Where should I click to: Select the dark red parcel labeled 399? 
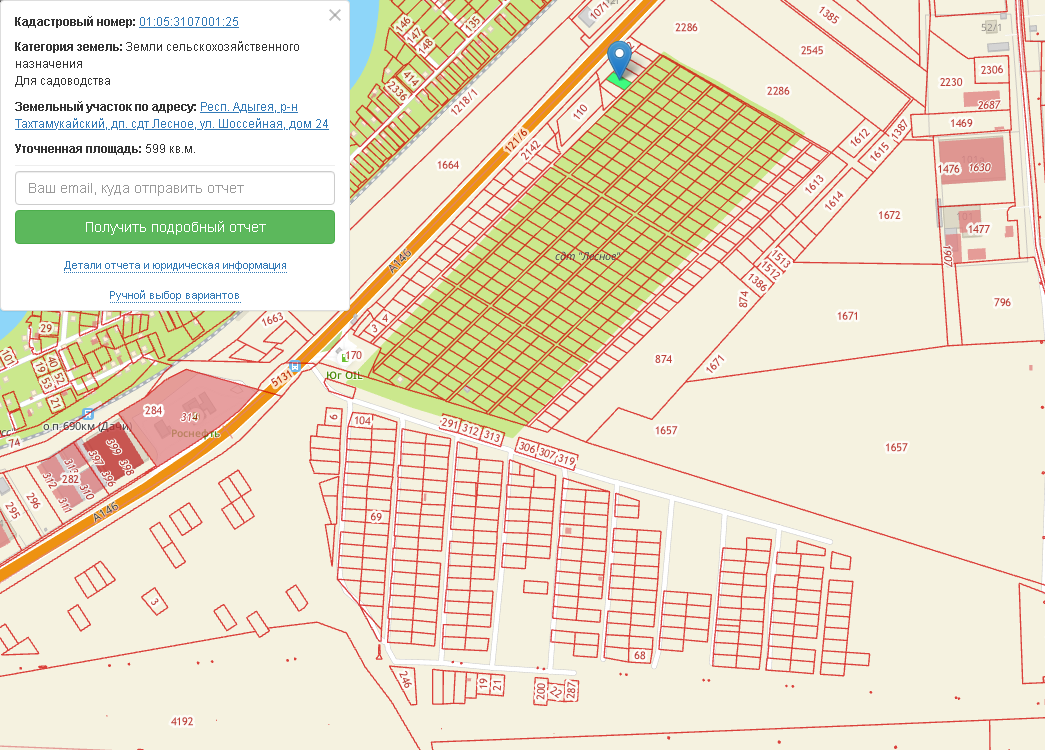coord(113,447)
